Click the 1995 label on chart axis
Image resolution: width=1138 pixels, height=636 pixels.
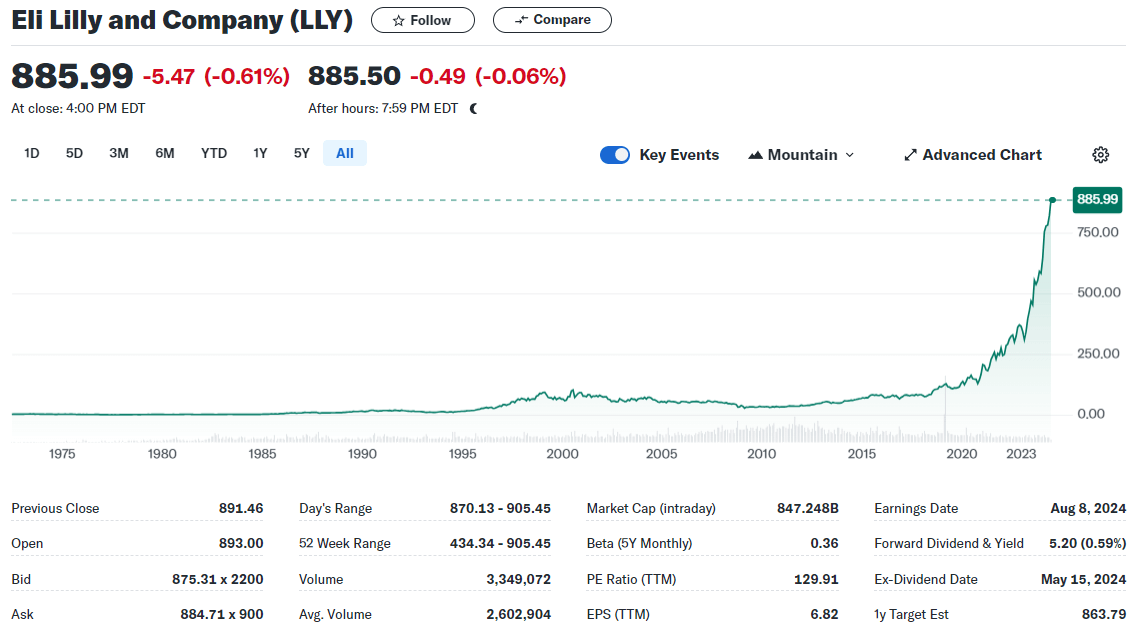point(462,454)
